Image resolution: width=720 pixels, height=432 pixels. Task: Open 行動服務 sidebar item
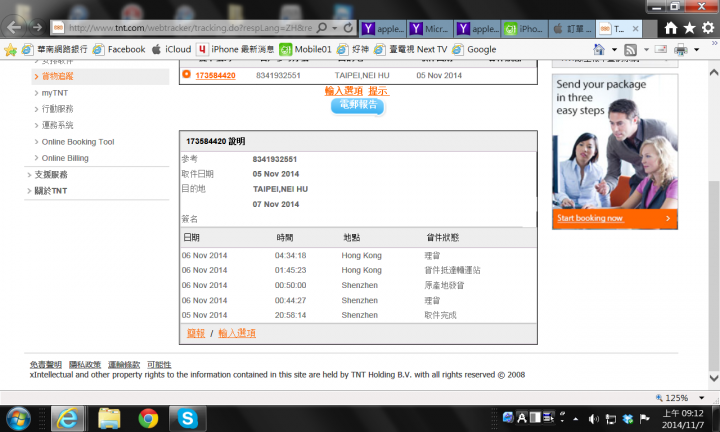click(57, 109)
